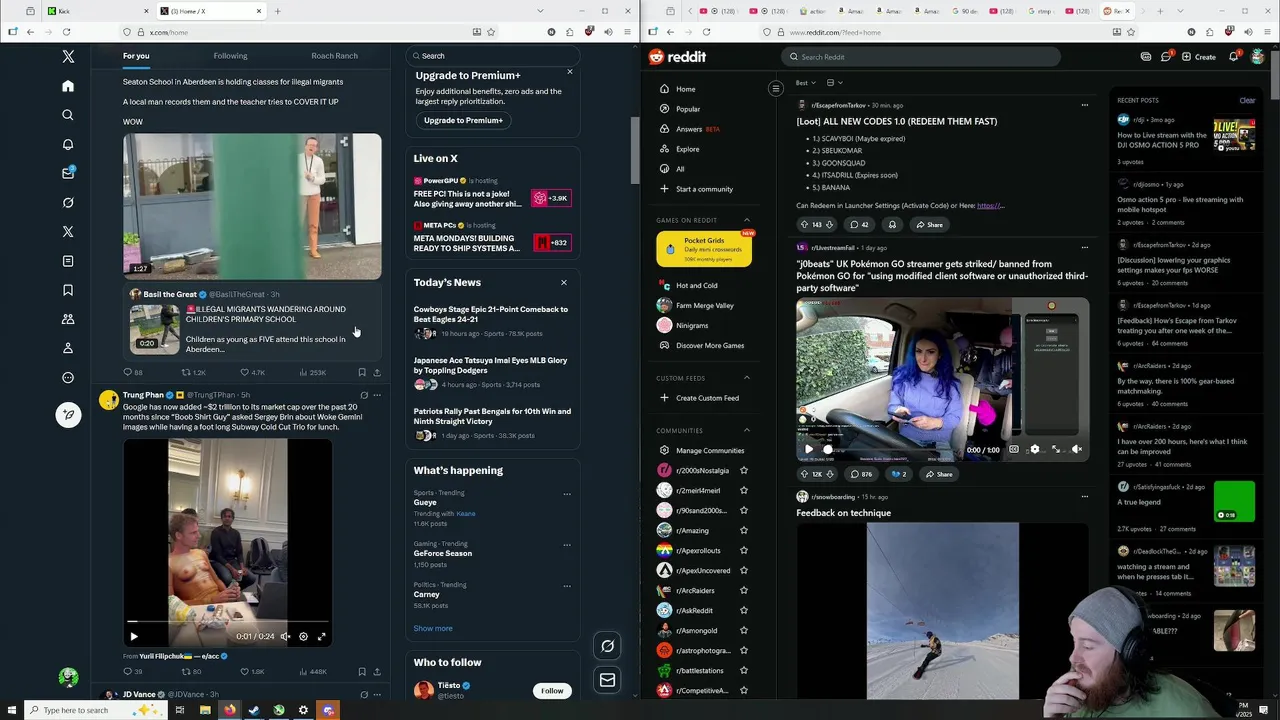Like the Trung Phan post

click(x=245, y=671)
